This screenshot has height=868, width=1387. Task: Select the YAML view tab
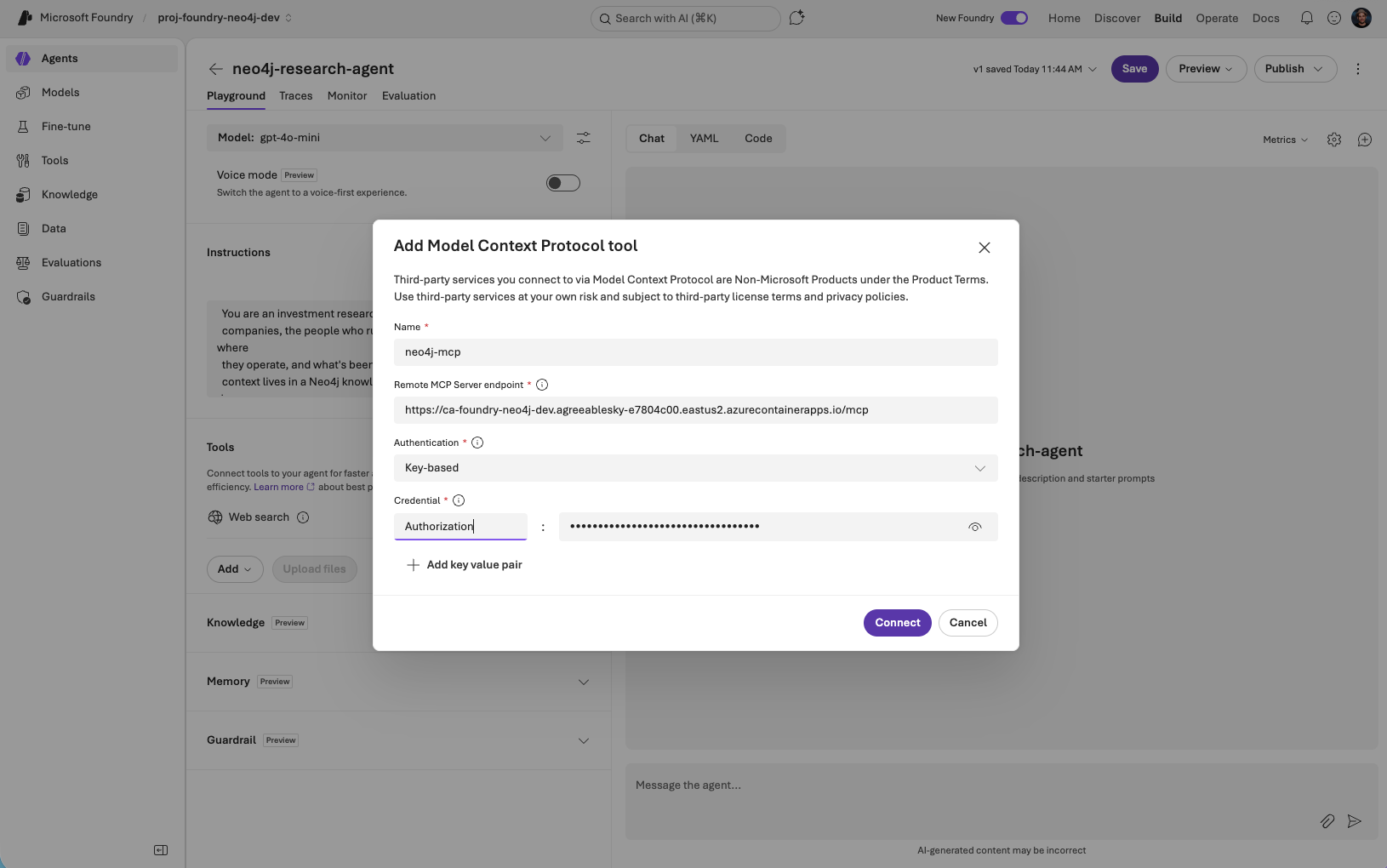pyautogui.click(x=704, y=139)
